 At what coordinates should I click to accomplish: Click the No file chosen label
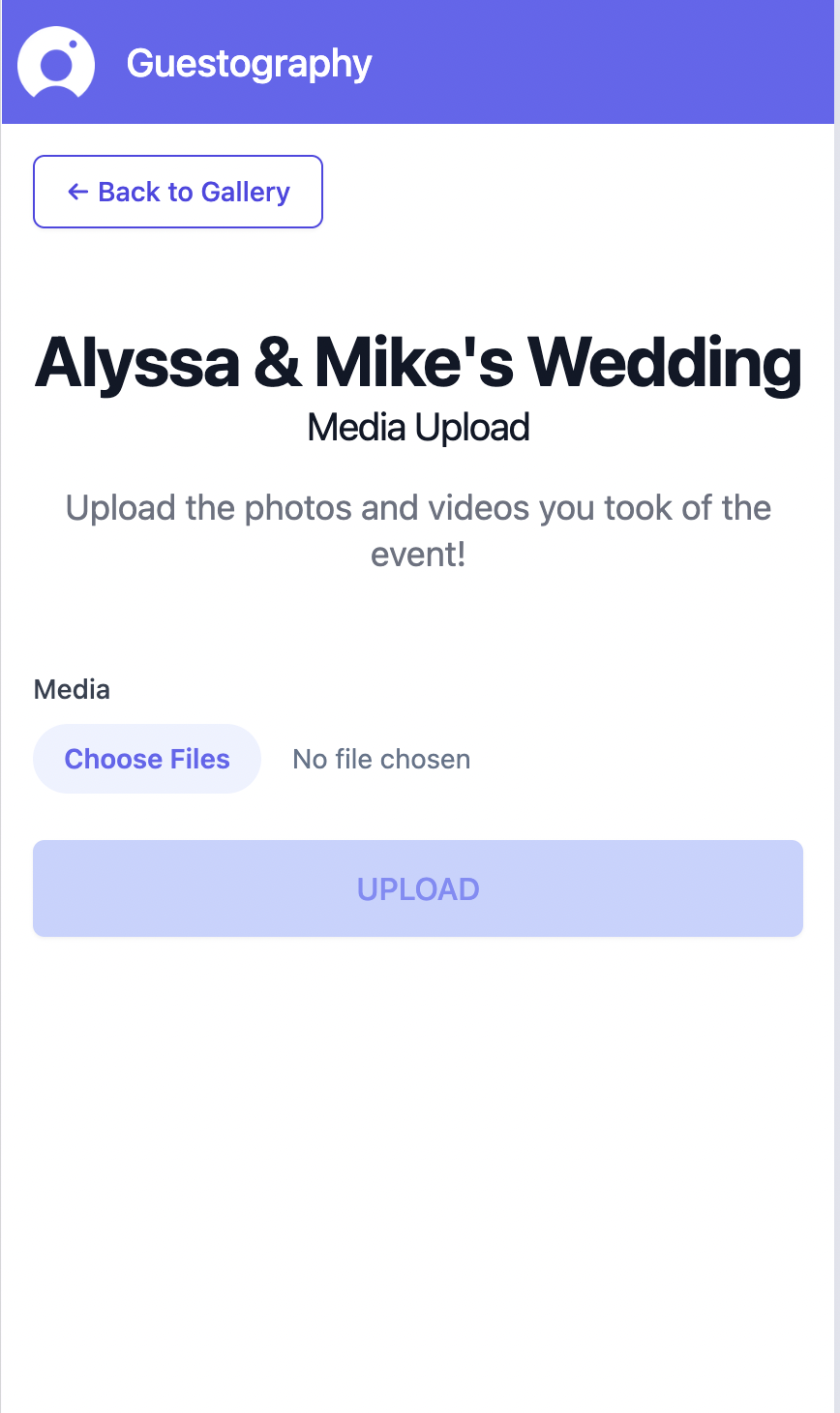pos(380,759)
